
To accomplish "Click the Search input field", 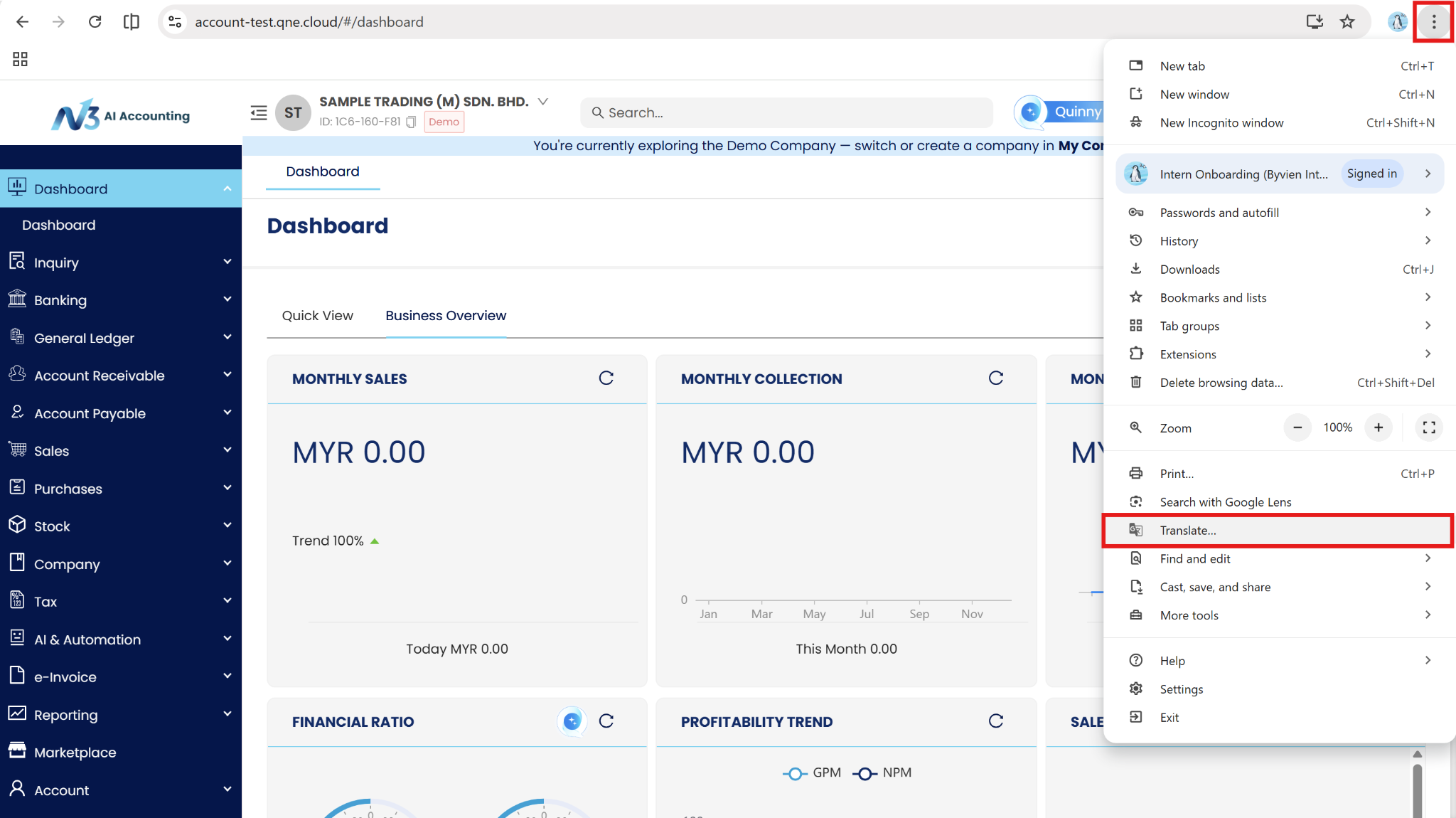I will click(786, 112).
